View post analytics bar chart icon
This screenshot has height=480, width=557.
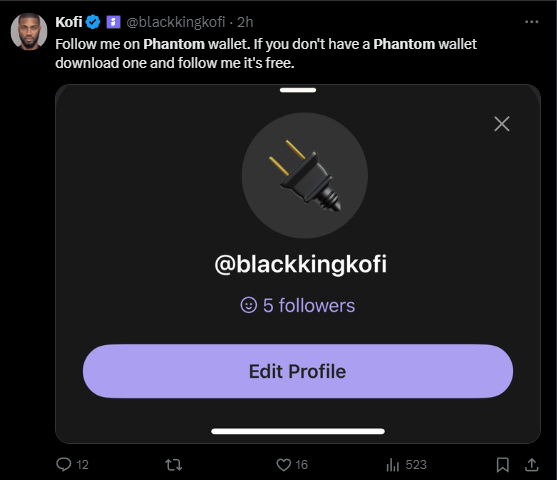tap(393, 464)
